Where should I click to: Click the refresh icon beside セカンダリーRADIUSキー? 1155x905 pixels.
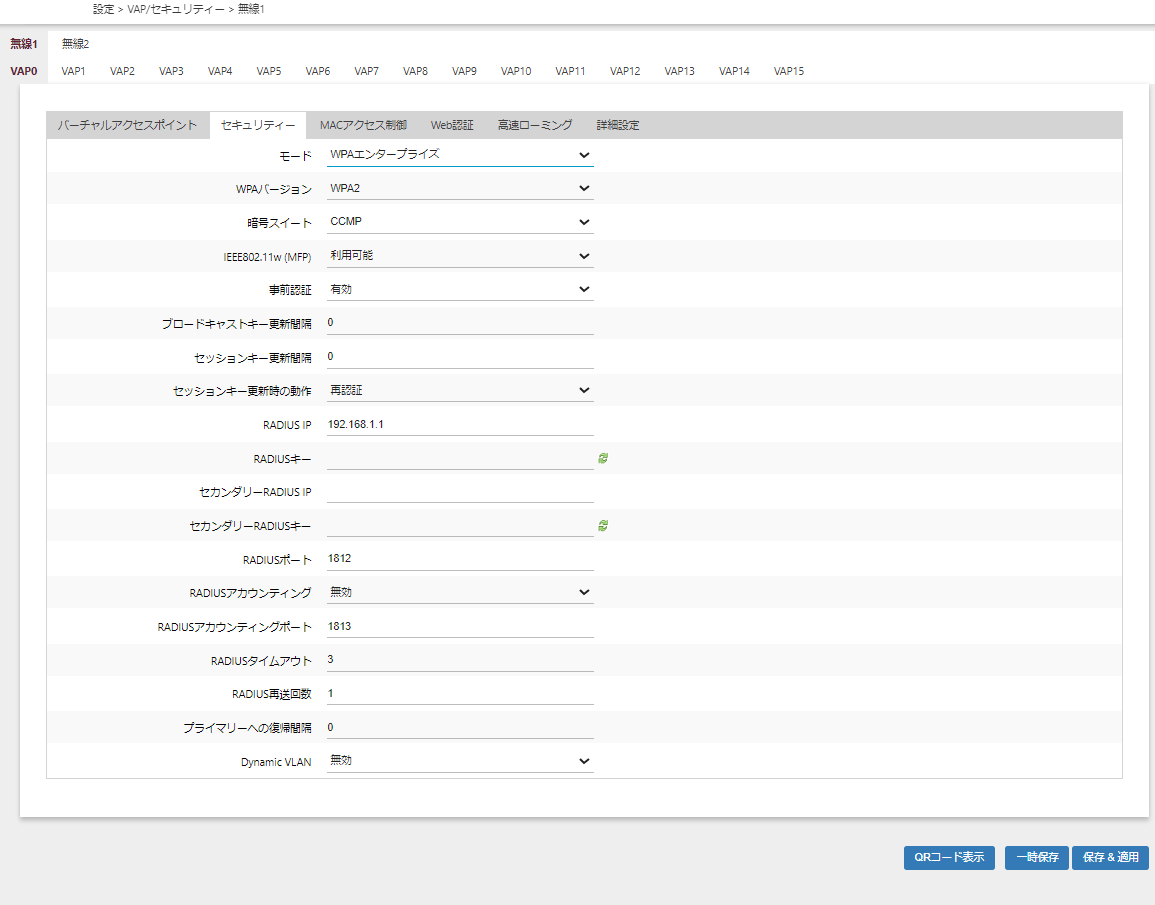click(603, 525)
